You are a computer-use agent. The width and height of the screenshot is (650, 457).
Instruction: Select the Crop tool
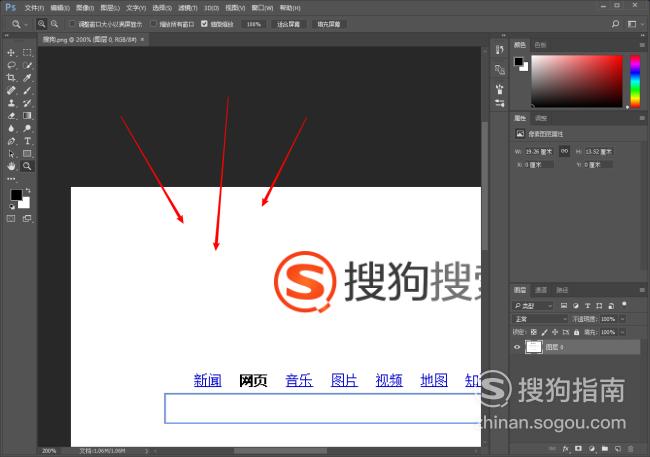(x=11, y=78)
